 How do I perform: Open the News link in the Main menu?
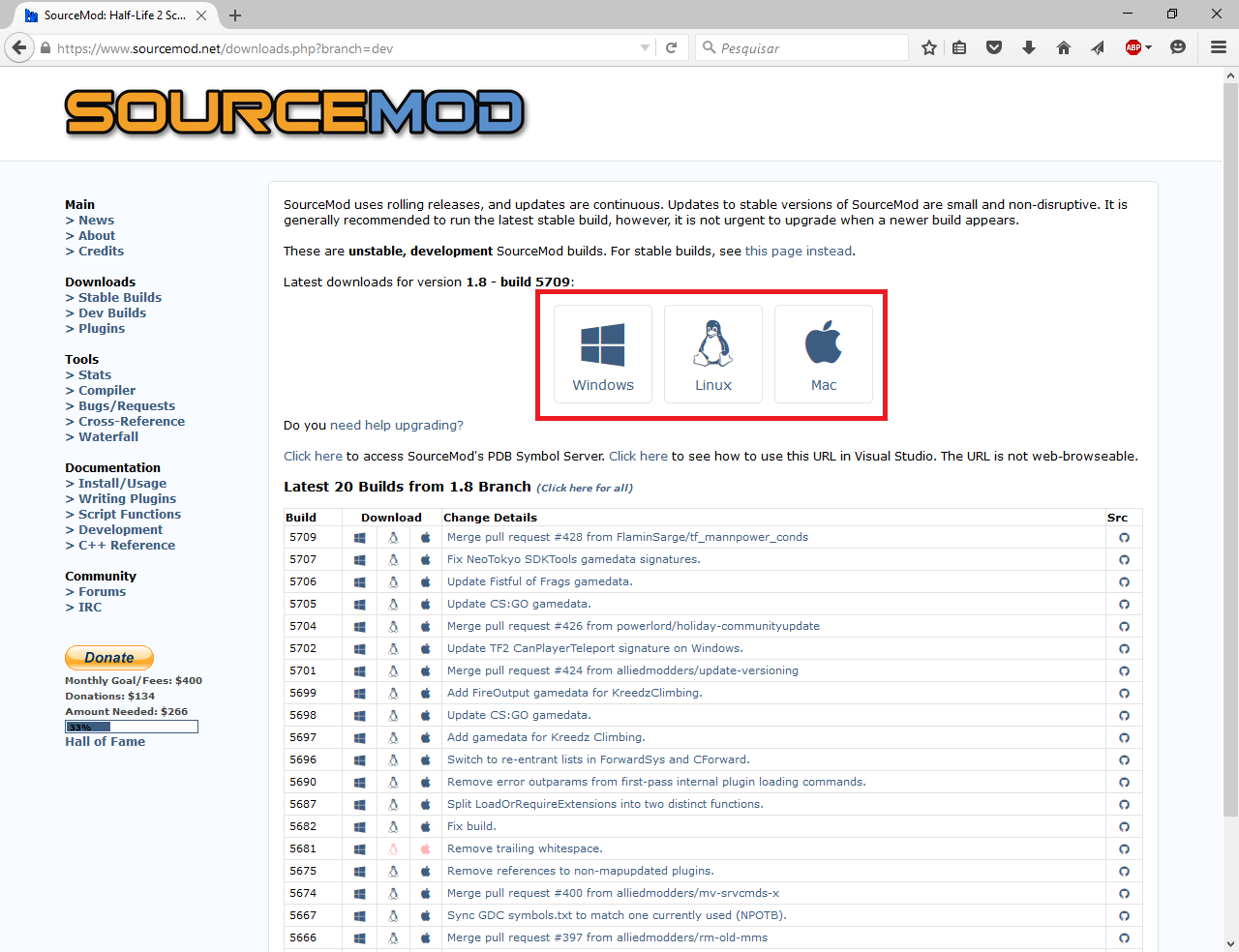(96, 221)
